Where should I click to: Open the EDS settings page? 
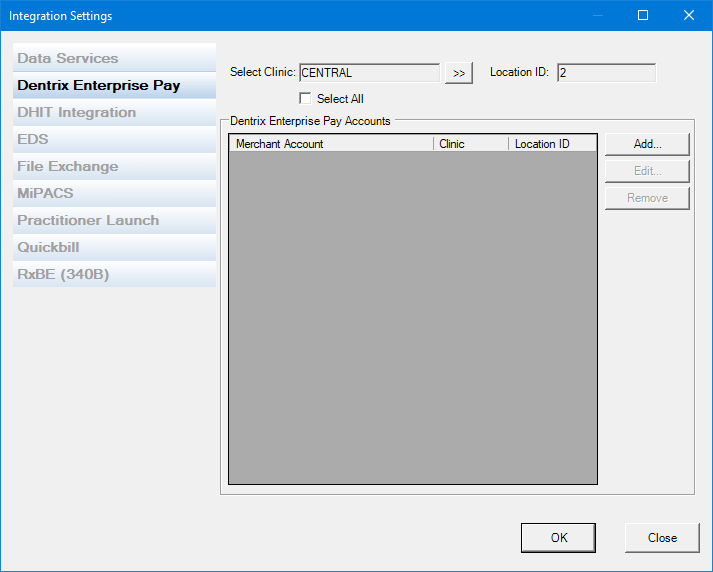pos(114,139)
